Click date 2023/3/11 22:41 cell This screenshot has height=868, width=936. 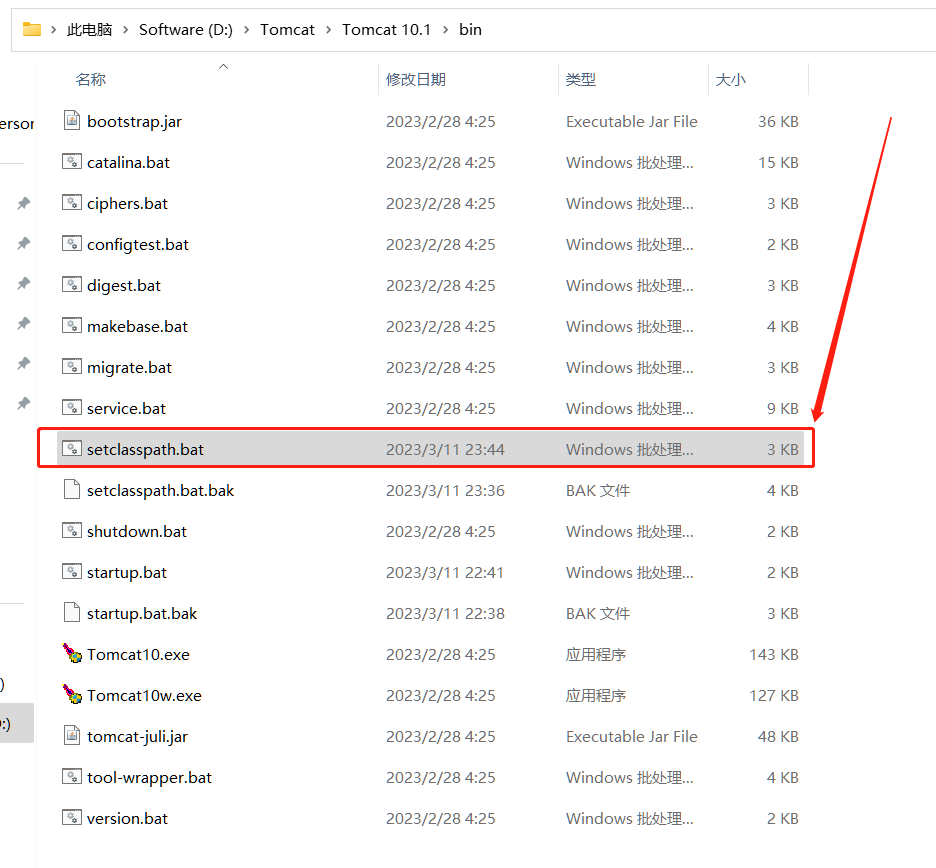[x=445, y=572]
